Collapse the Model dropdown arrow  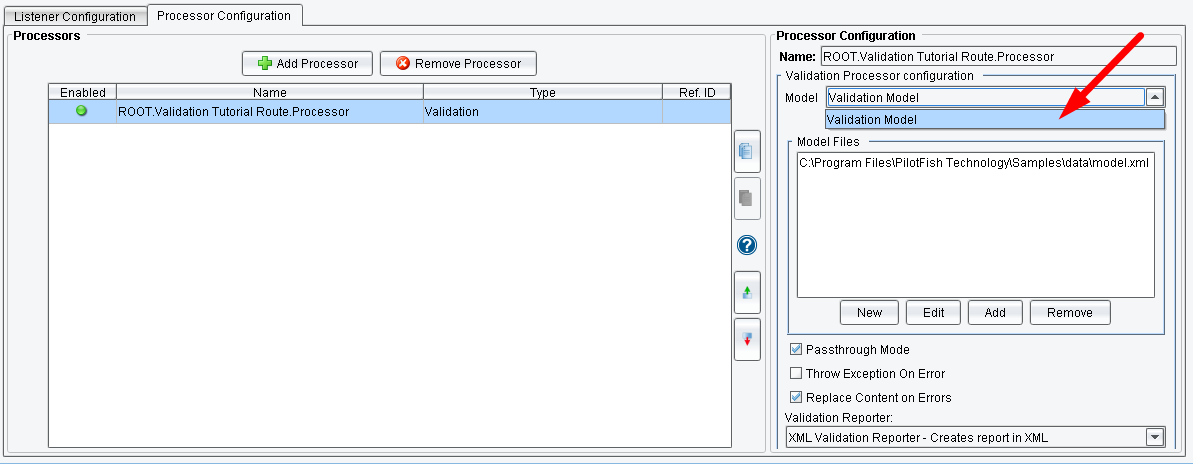pos(1155,97)
